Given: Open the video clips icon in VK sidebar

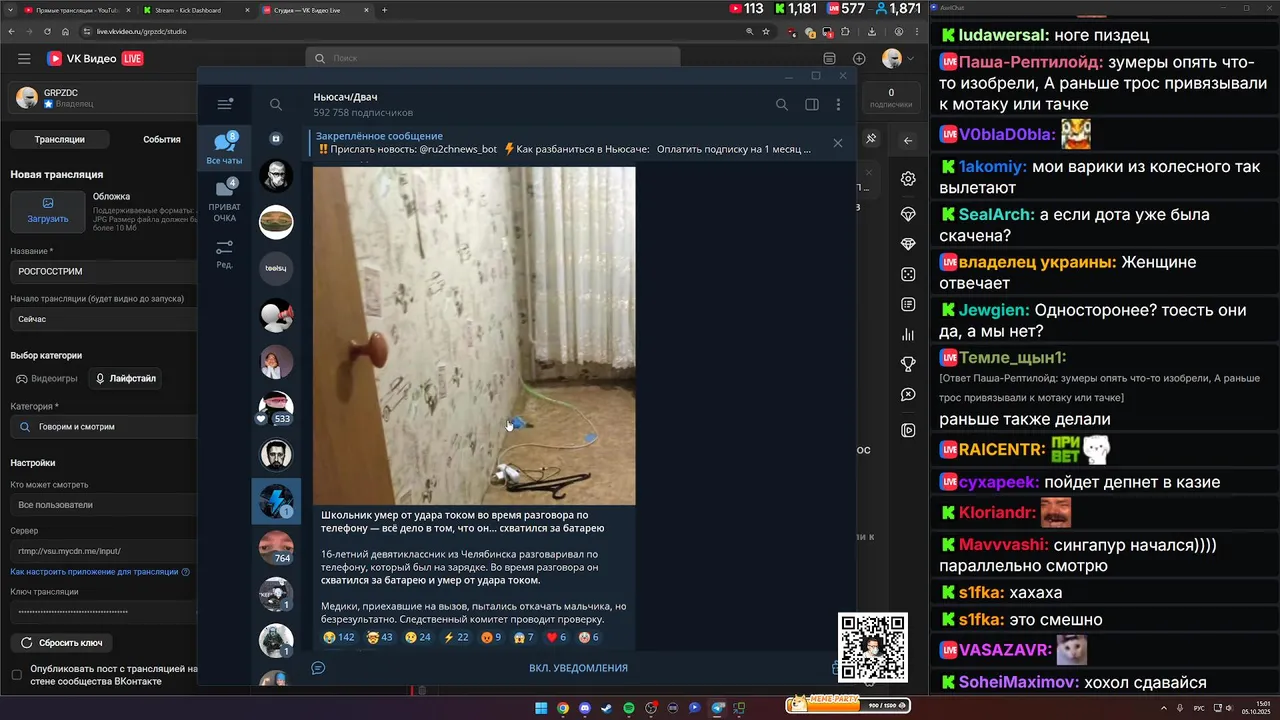Looking at the screenshot, I should [908, 430].
